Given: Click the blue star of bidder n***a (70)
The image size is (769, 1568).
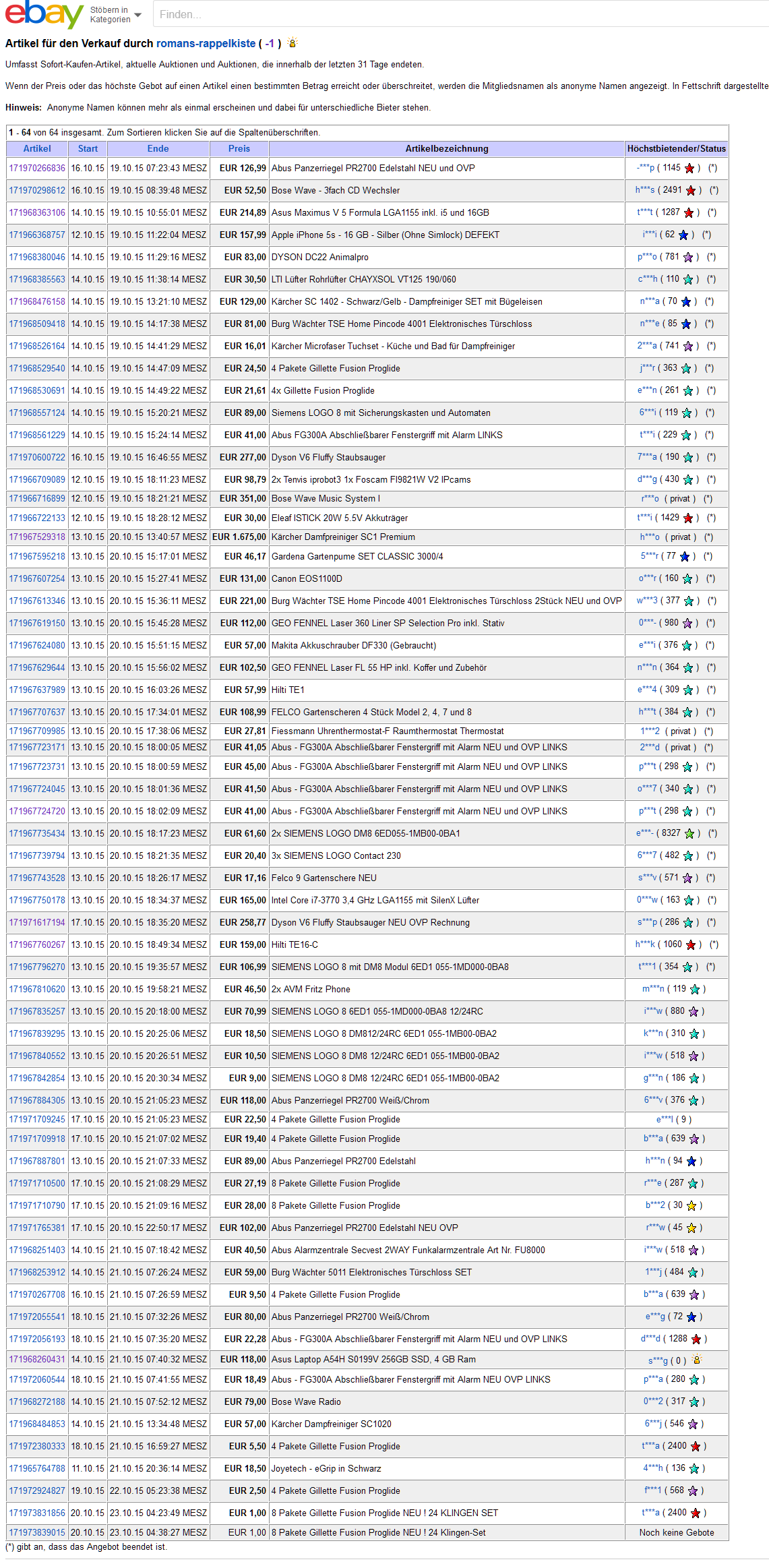Looking at the screenshot, I should 686,302.
